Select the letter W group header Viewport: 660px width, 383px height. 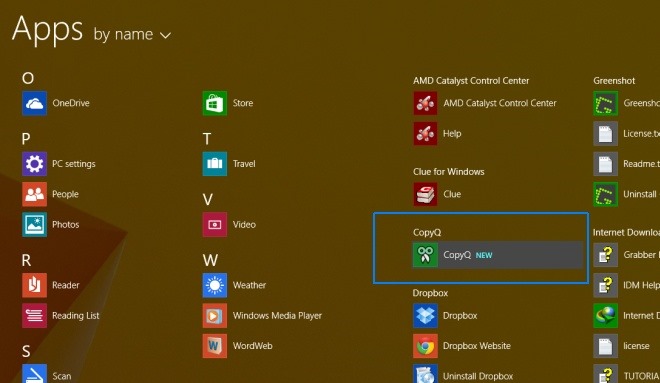pos(210,260)
